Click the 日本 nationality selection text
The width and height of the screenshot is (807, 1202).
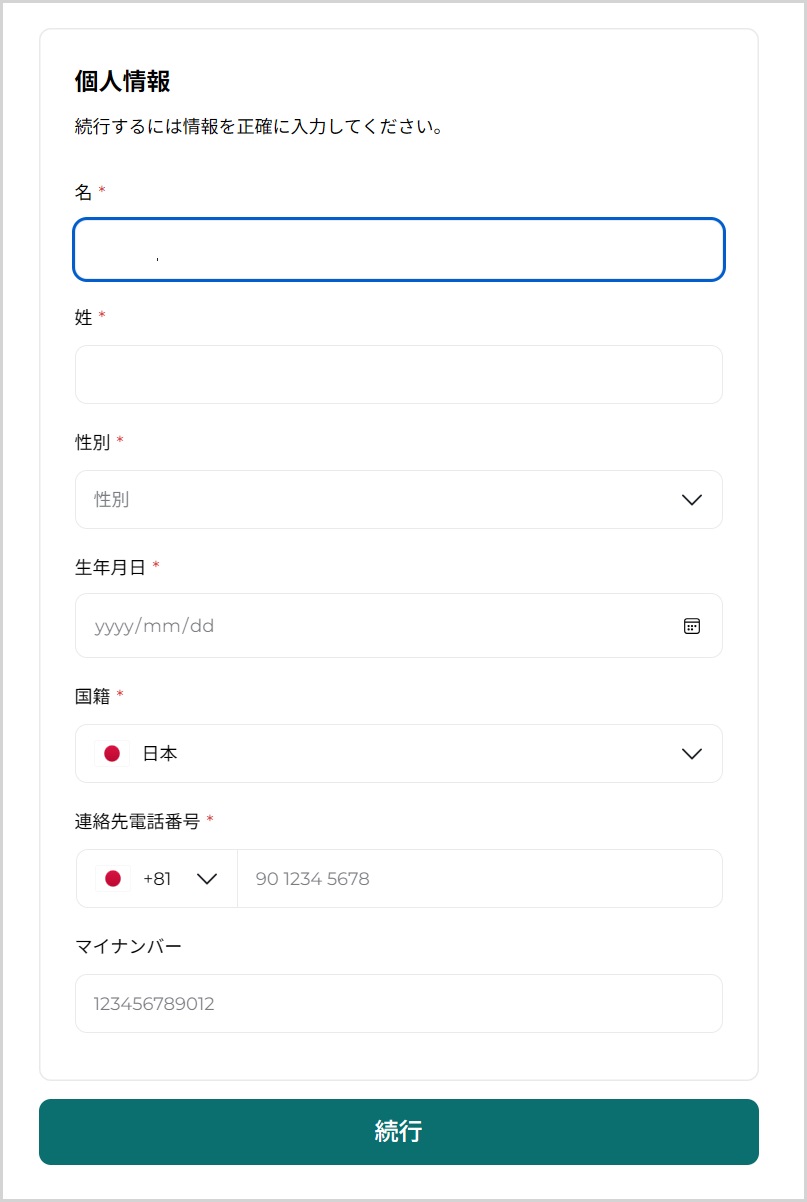pos(160,754)
